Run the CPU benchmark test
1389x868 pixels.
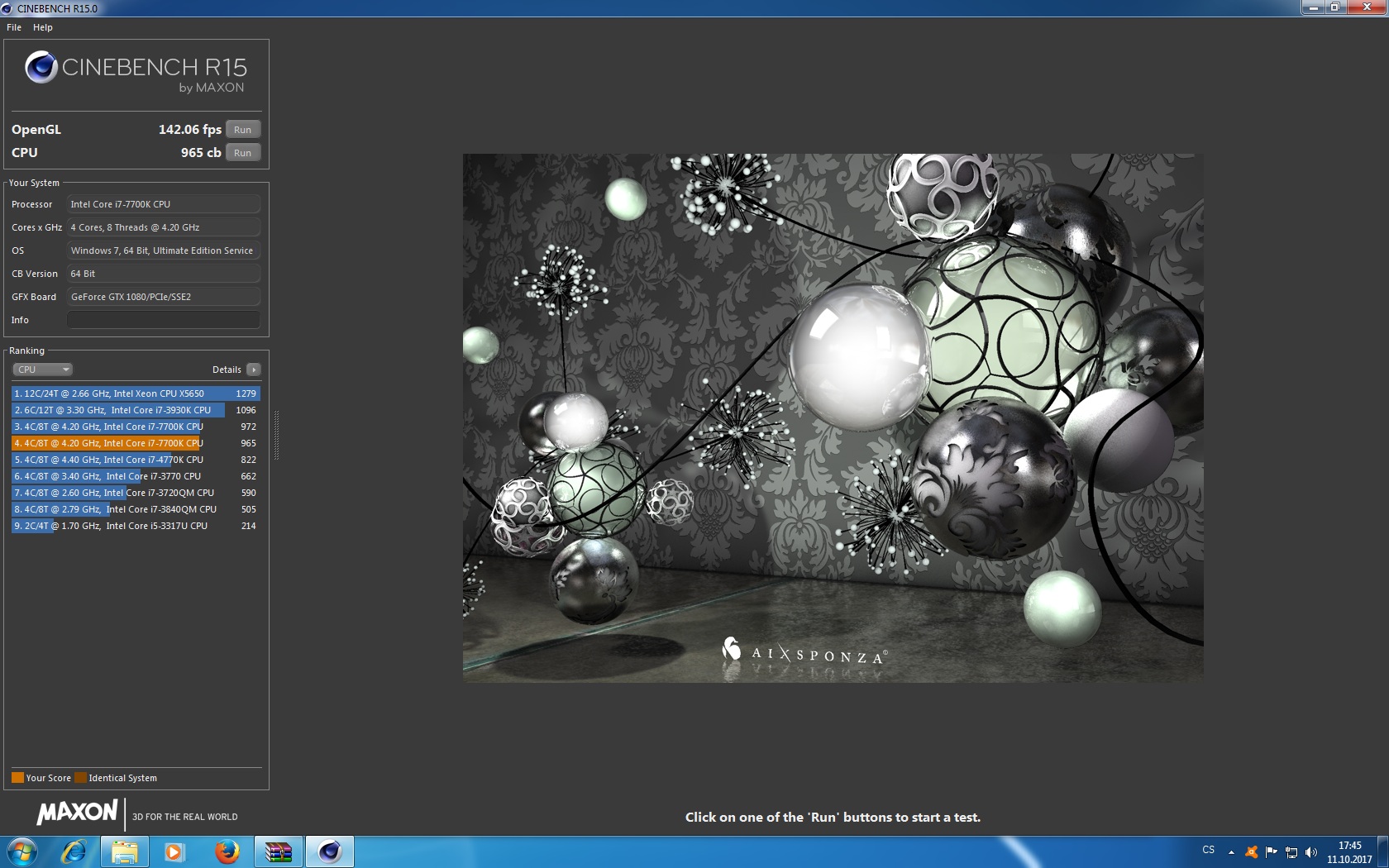pyautogui.click(x=243, y=153)
